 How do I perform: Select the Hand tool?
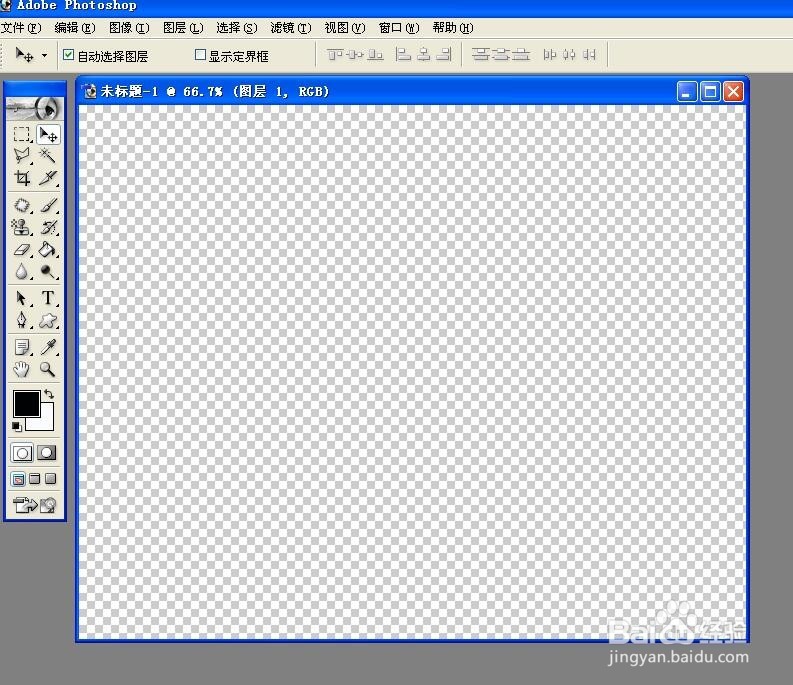pos(21,369)
